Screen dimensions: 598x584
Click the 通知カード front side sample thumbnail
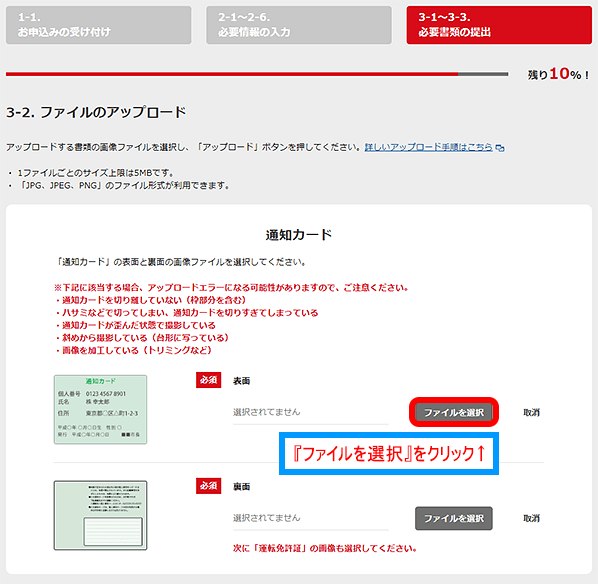pos(100,409)
